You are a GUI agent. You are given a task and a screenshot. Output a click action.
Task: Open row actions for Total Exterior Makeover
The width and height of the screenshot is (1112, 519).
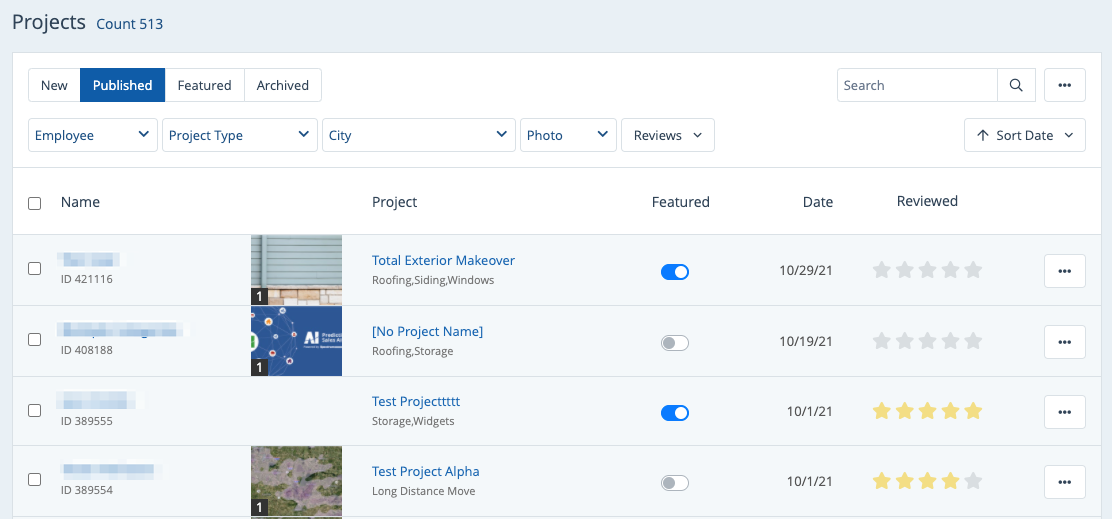(x=1064, y=271)
